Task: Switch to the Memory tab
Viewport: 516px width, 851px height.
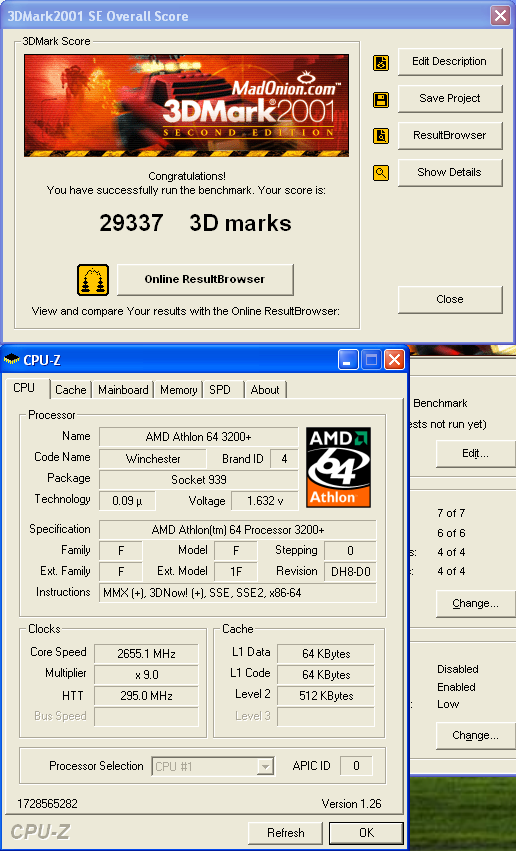Action: click(179, 390)
